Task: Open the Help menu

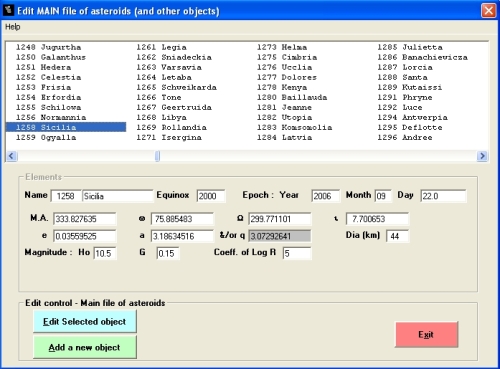Action: point(13,27)
